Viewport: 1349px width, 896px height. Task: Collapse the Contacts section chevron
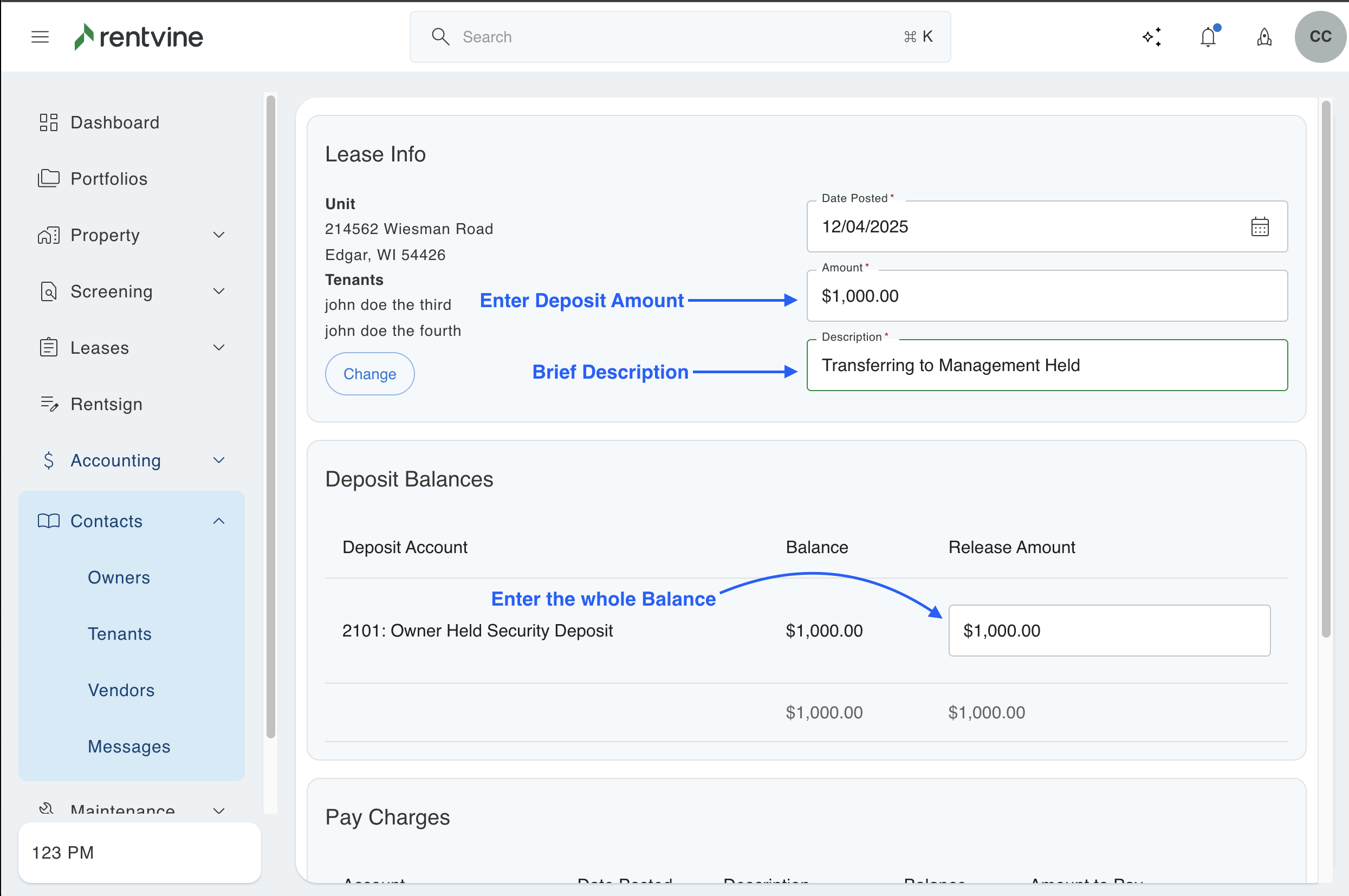pyautogui.click(x=218, y=521)
